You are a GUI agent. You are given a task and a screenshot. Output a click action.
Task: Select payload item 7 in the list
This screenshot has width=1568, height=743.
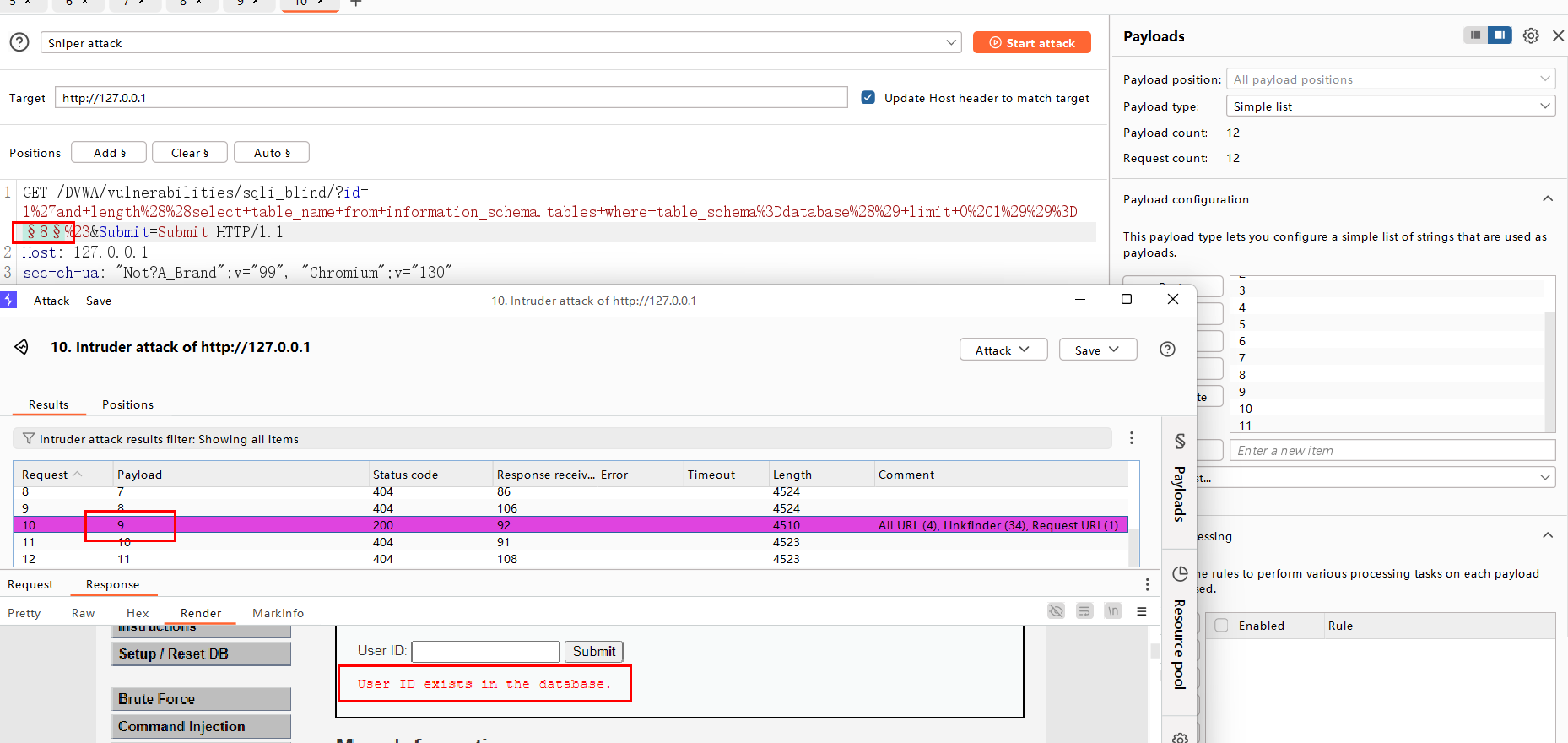[x=1387, y=358]
